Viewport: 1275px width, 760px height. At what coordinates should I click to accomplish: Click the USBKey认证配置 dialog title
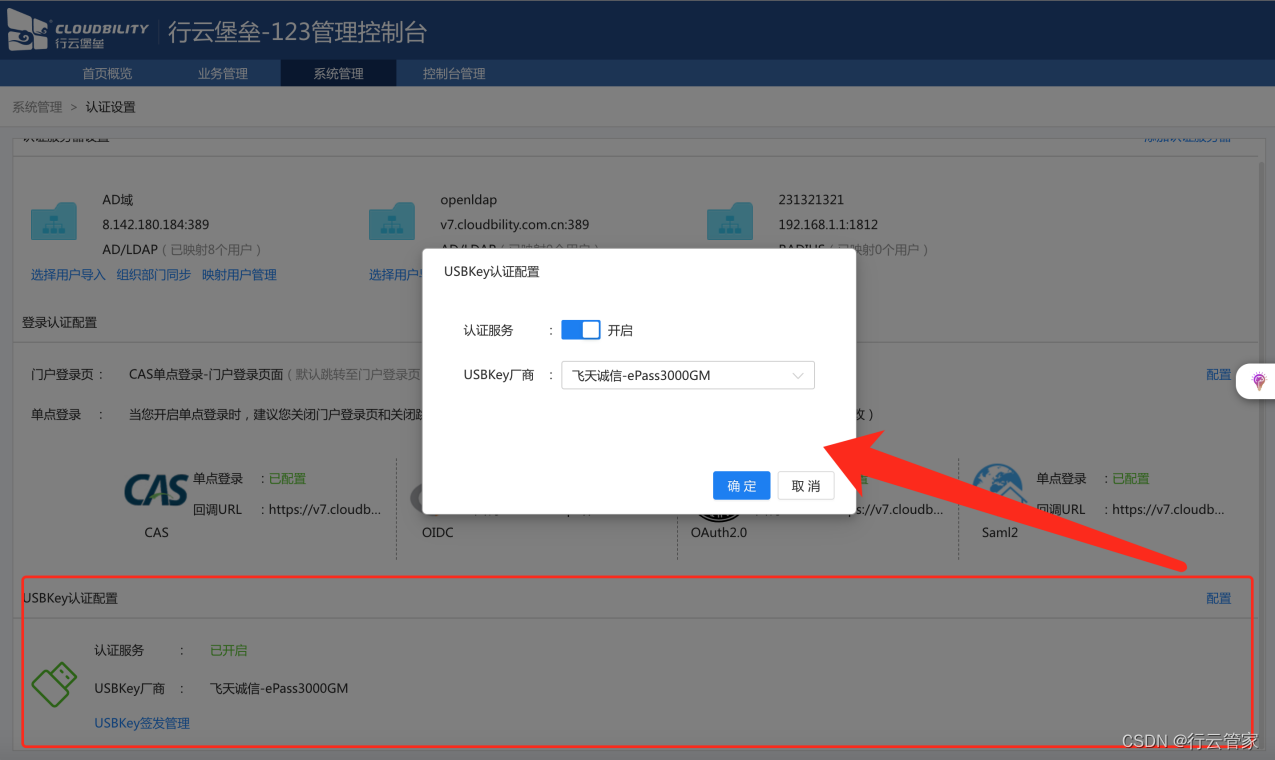click(x=492, y=271)
